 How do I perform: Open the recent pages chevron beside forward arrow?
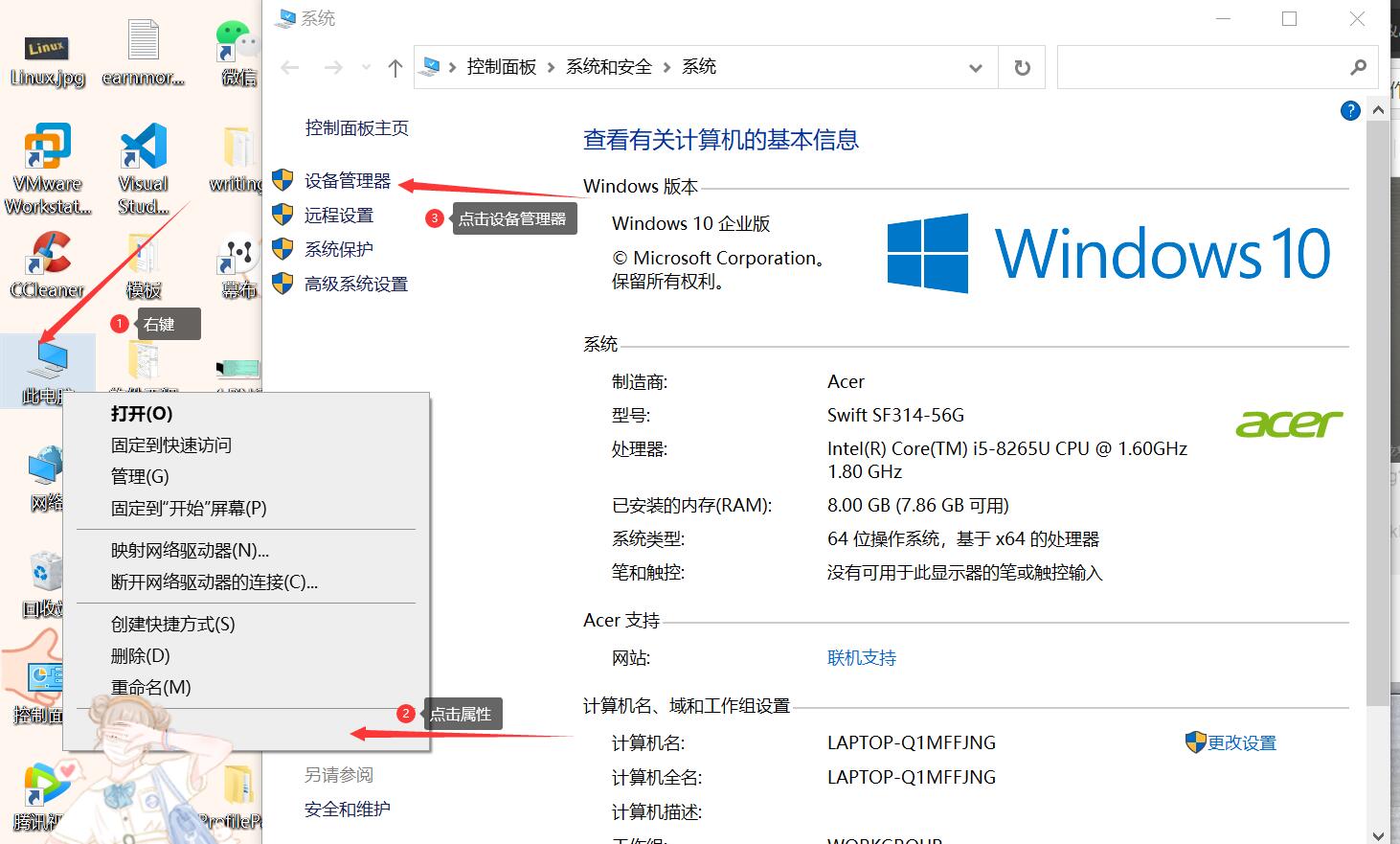pyautogui.click(x=365, y=68)
